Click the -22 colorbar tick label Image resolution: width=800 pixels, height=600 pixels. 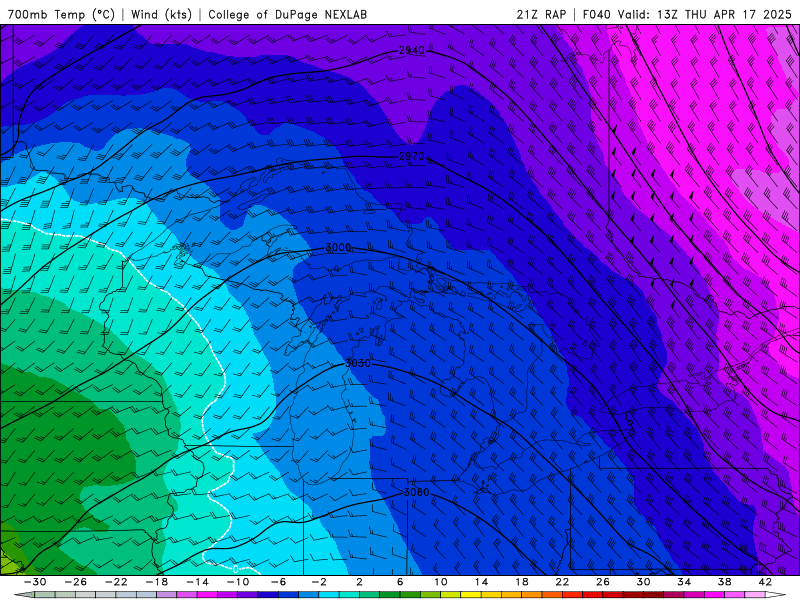(x=116, y=582)
